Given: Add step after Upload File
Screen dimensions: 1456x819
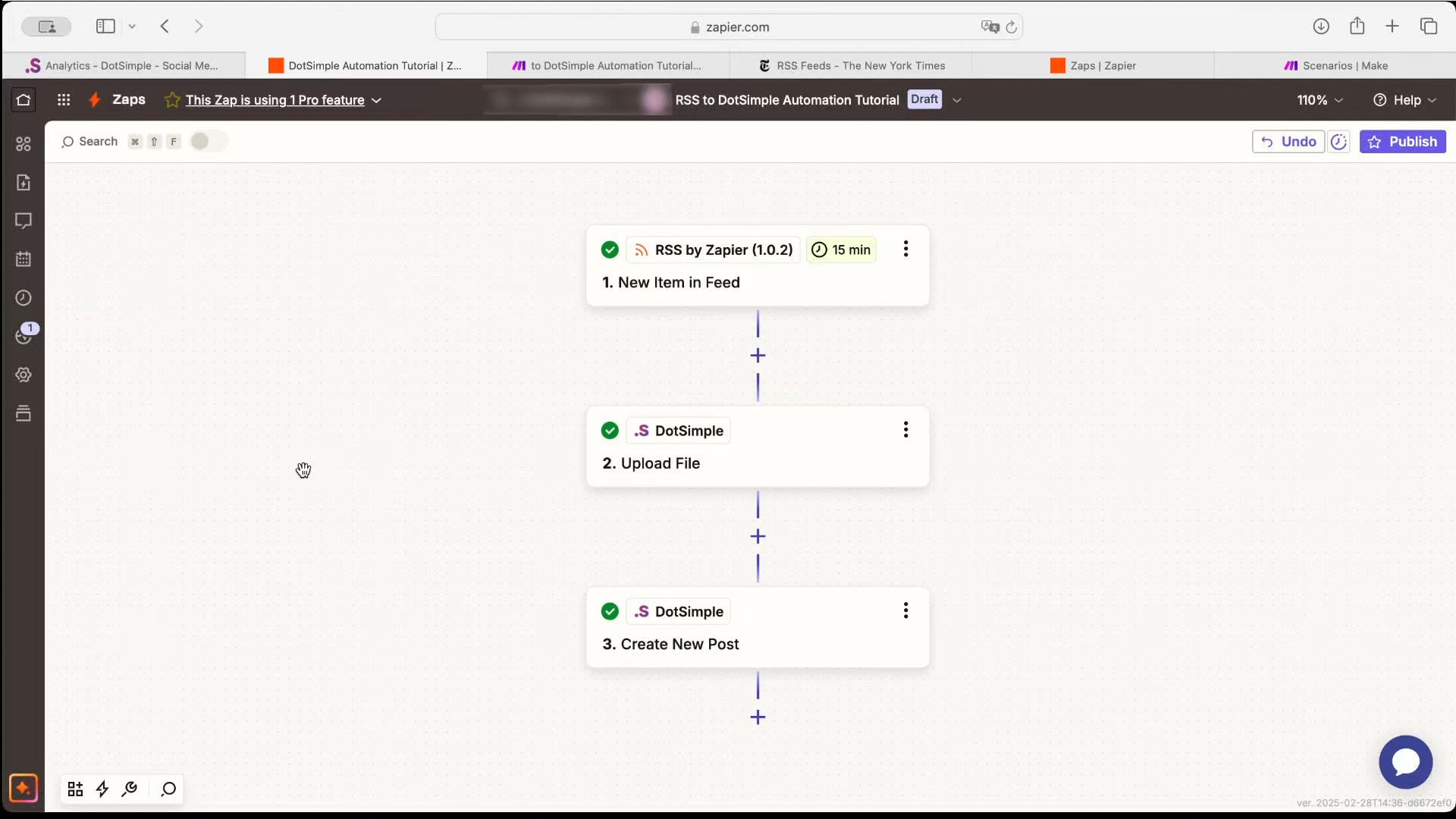Looking at the screenshot, I should tap(758, 537).
